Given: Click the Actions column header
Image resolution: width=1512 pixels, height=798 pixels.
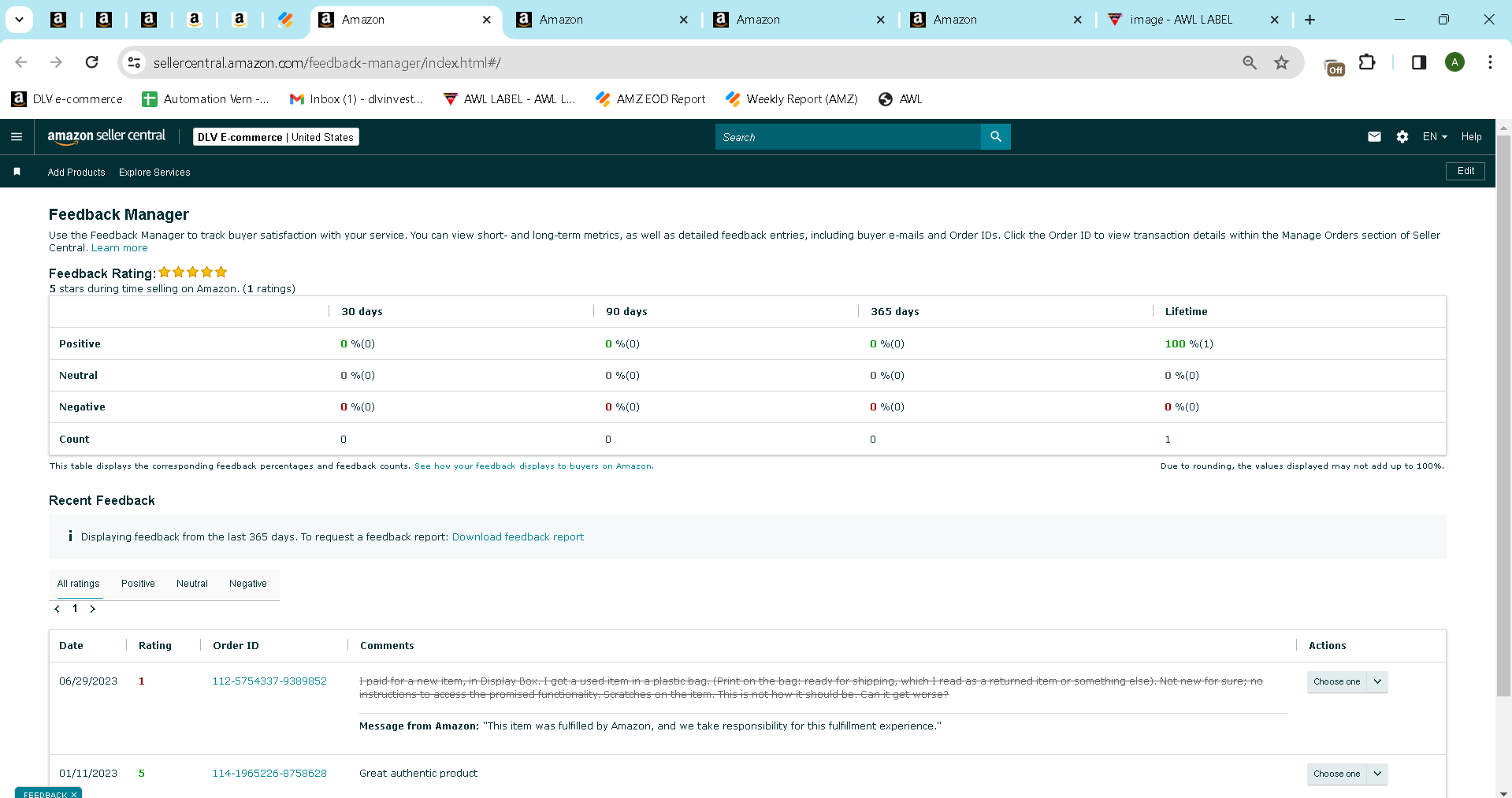Looking at the screenshot, I should tap(1328, 646).
